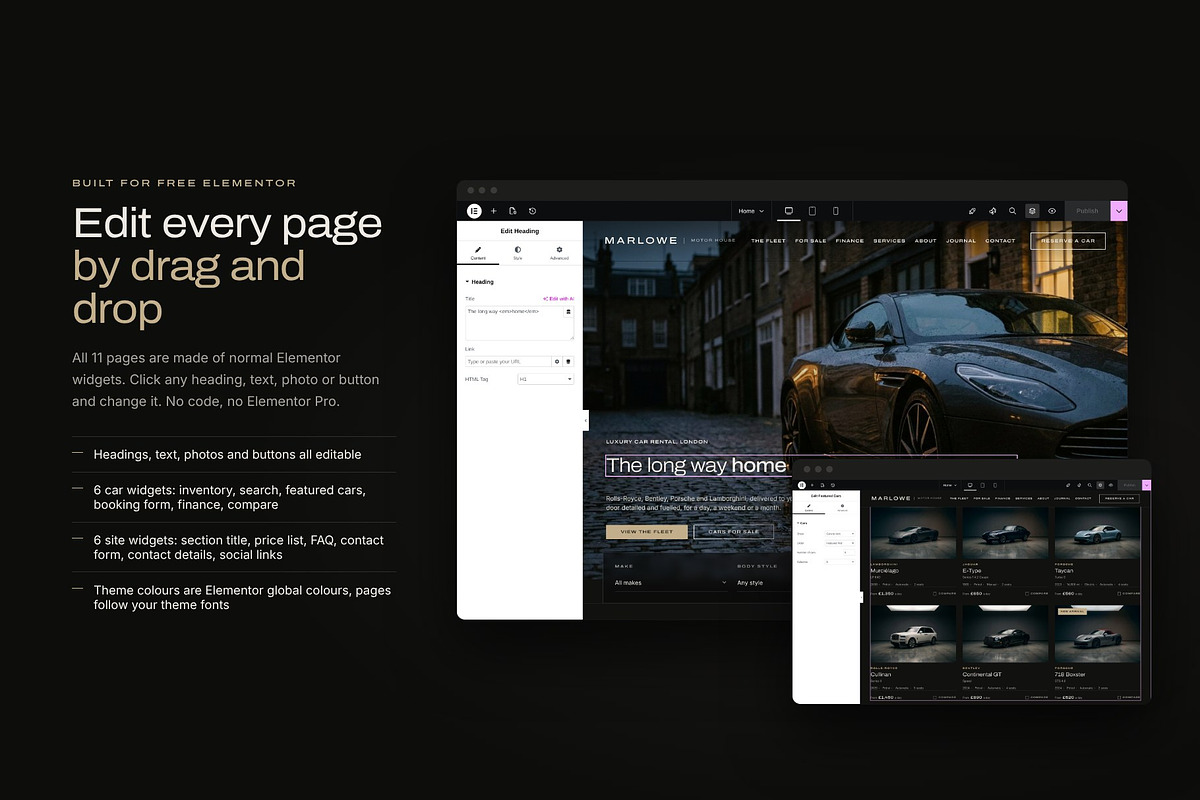This screenshot has height=800, width=1200.
Task: Click the E-Type car thumbnail
Action: (x=1005, y=533)
